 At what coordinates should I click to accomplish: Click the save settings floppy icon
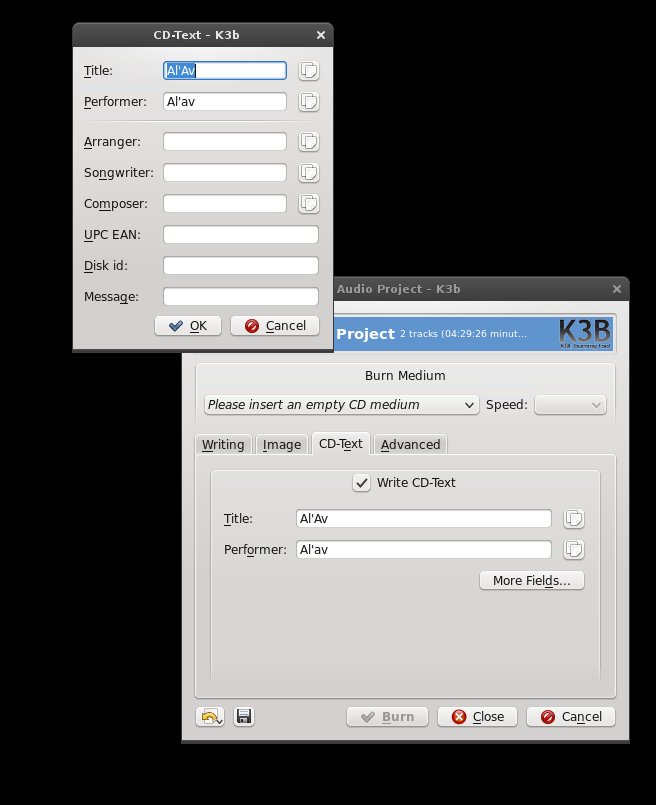tap(244, 716)
